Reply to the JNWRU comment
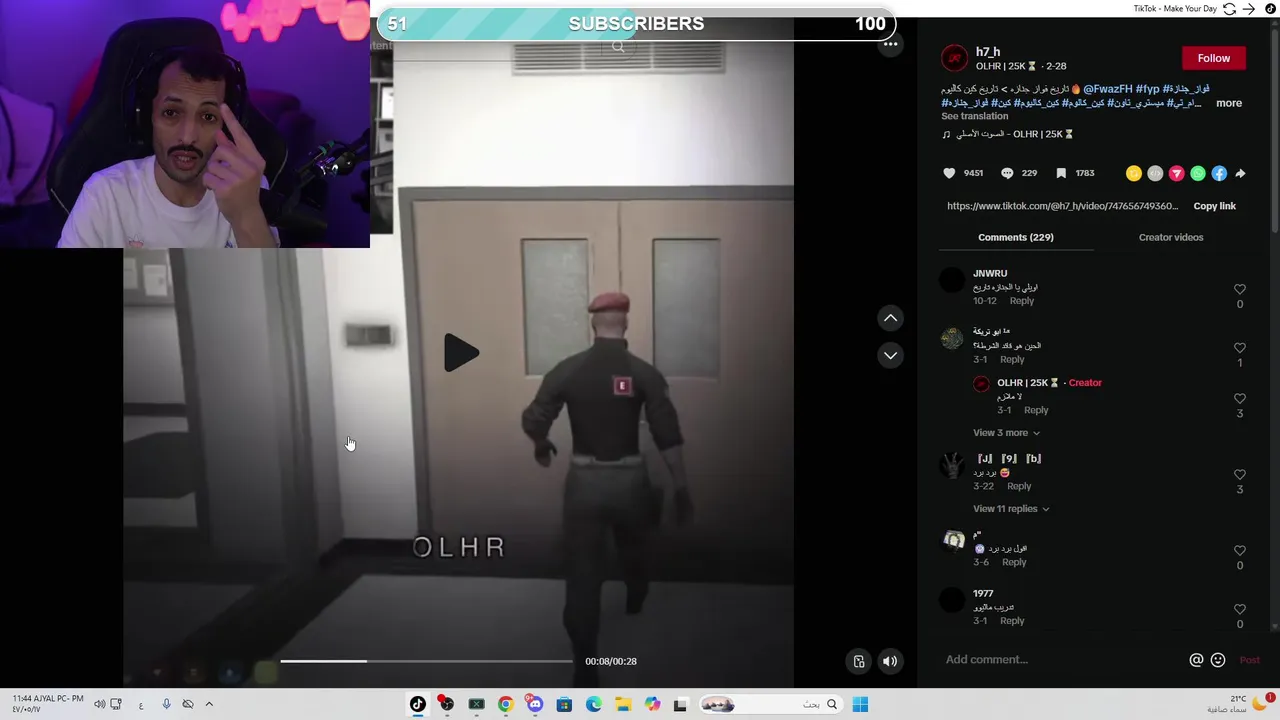The width and height of the screenshot is (1280, 720). tap(1022, 301)
